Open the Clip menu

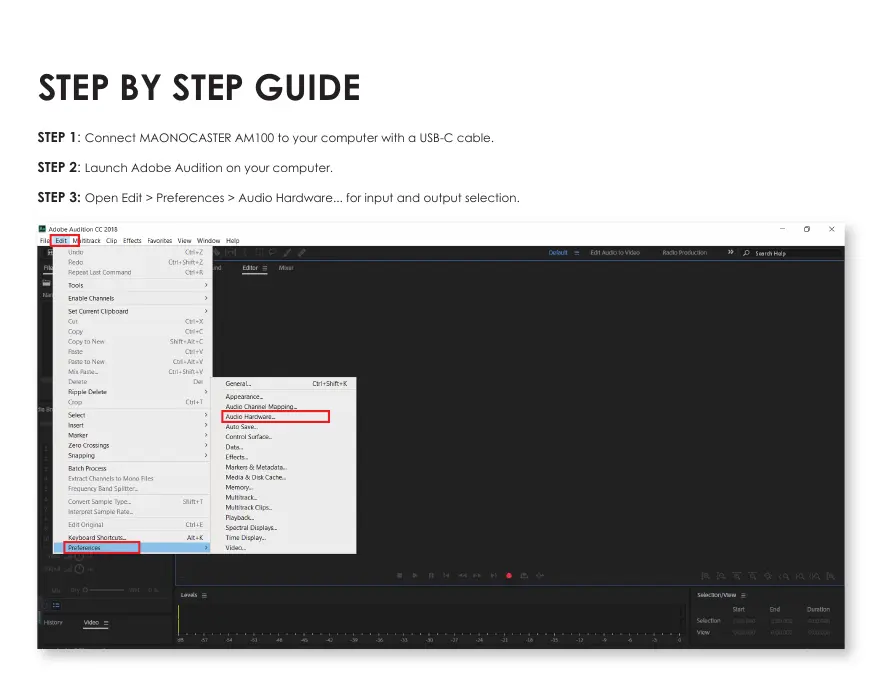click(111, 241)
